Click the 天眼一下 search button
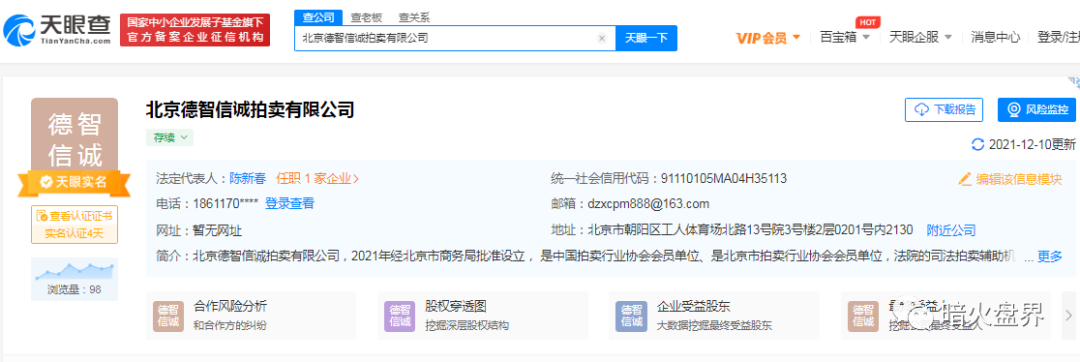1080x362 pixels. pos(646,39)
